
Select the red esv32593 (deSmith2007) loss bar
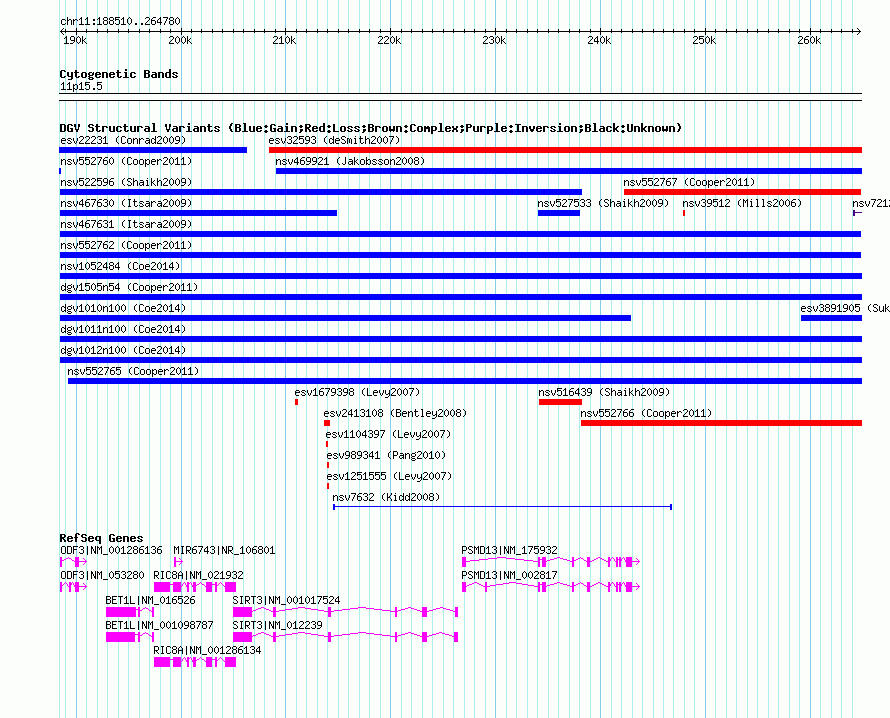click(x=565, y=150)
